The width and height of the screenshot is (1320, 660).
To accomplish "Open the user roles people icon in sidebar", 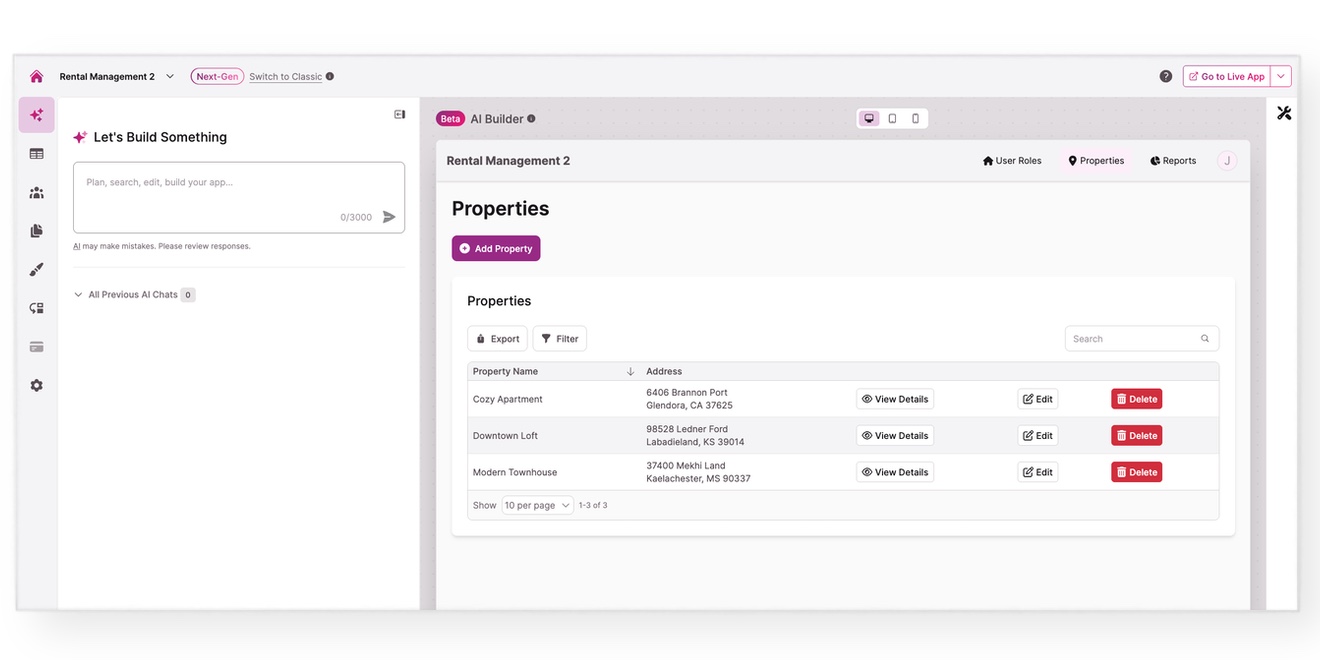I will click(x=37, y=193).
